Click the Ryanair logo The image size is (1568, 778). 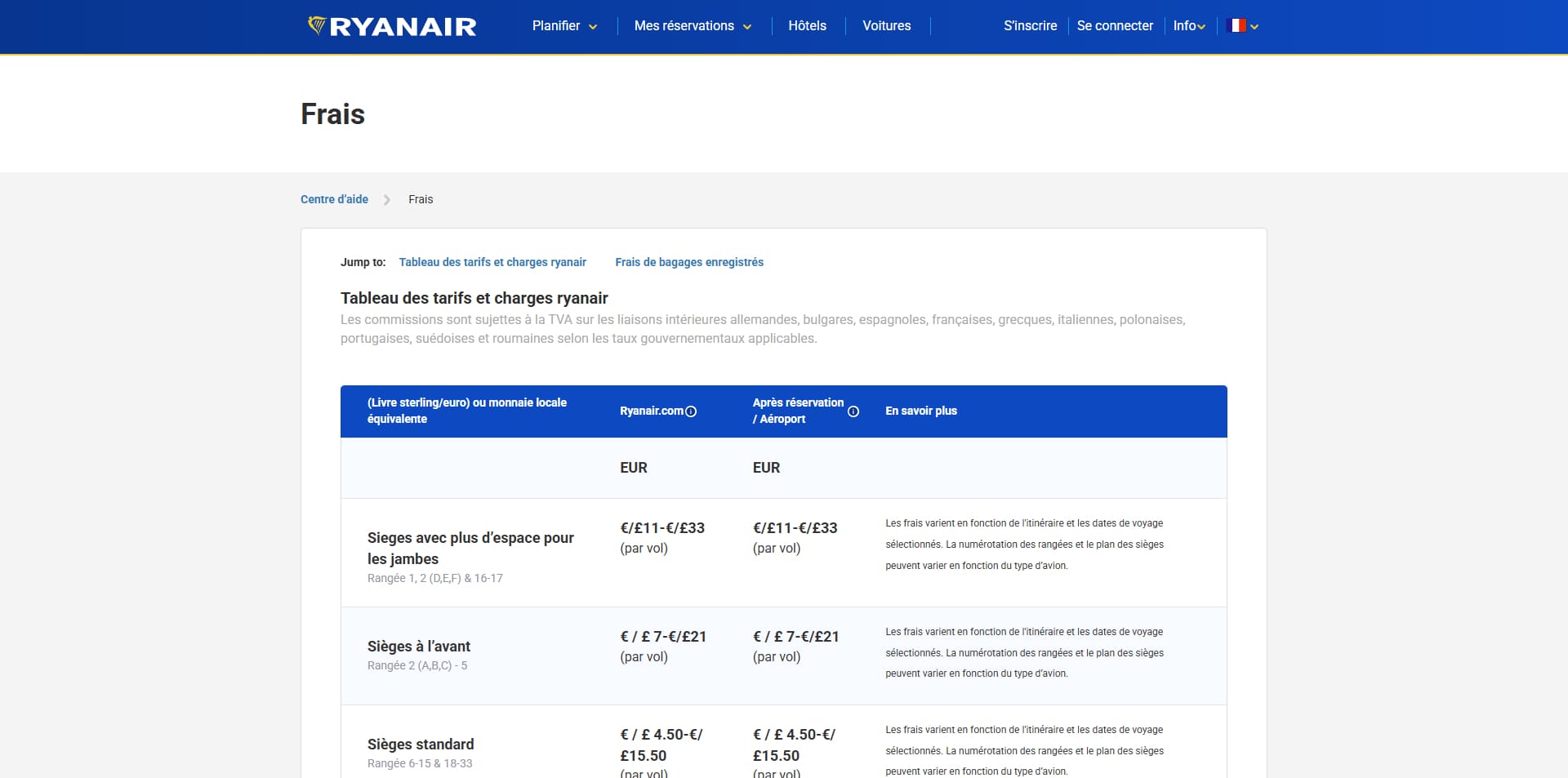(392, 26)
